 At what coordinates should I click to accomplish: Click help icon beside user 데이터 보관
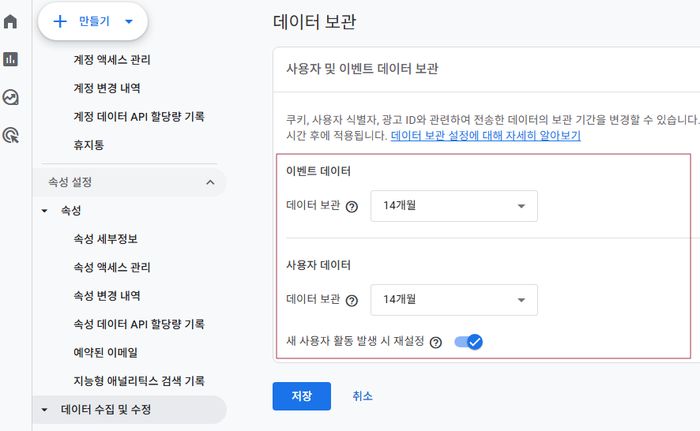click(352, 301)
